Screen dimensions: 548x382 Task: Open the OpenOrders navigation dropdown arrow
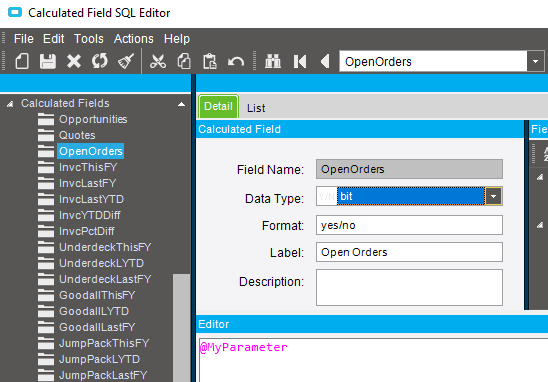[x=535, y=62]
